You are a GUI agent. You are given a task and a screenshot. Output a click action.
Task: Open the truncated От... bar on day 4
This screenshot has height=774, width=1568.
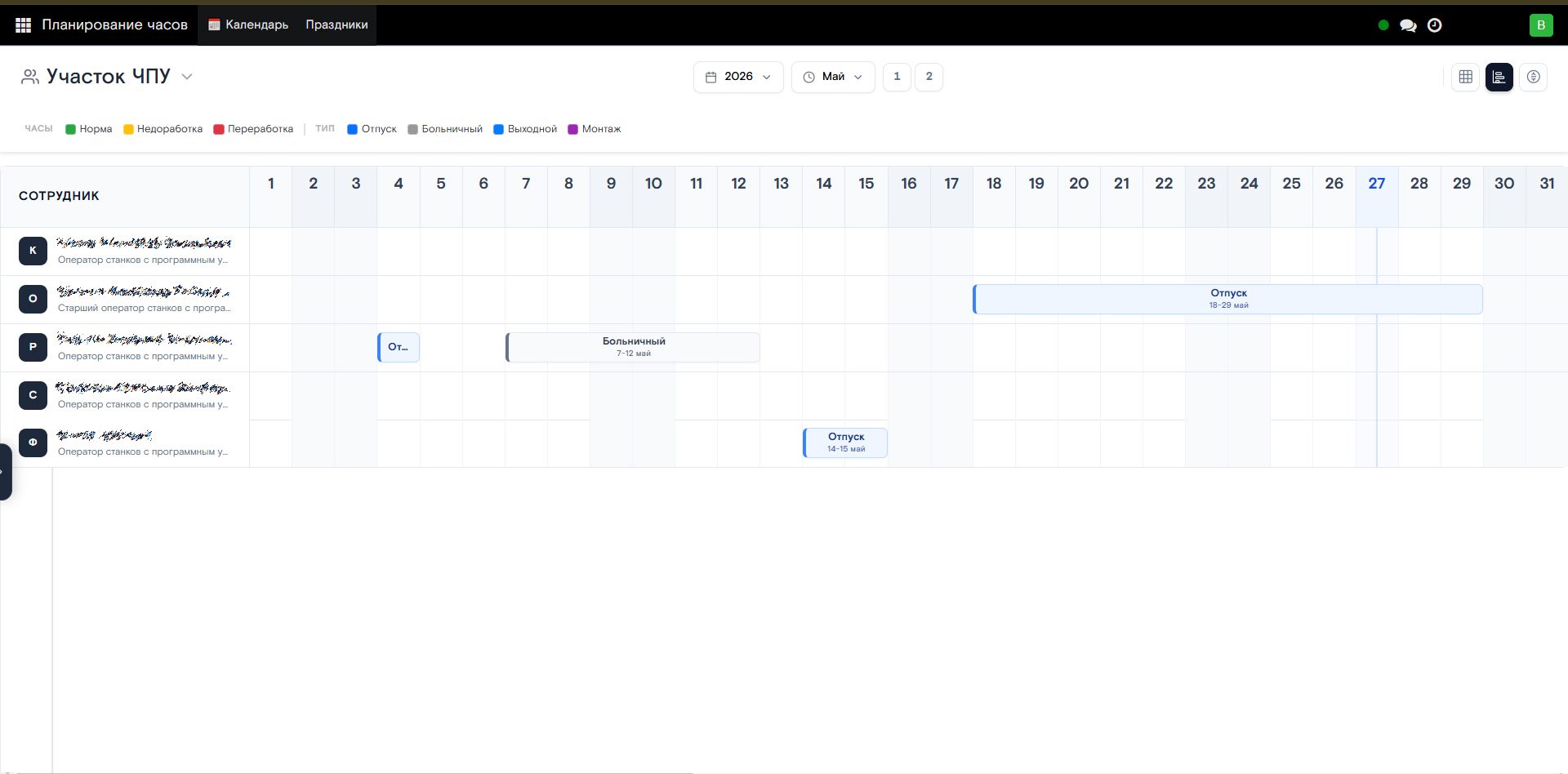399,347
